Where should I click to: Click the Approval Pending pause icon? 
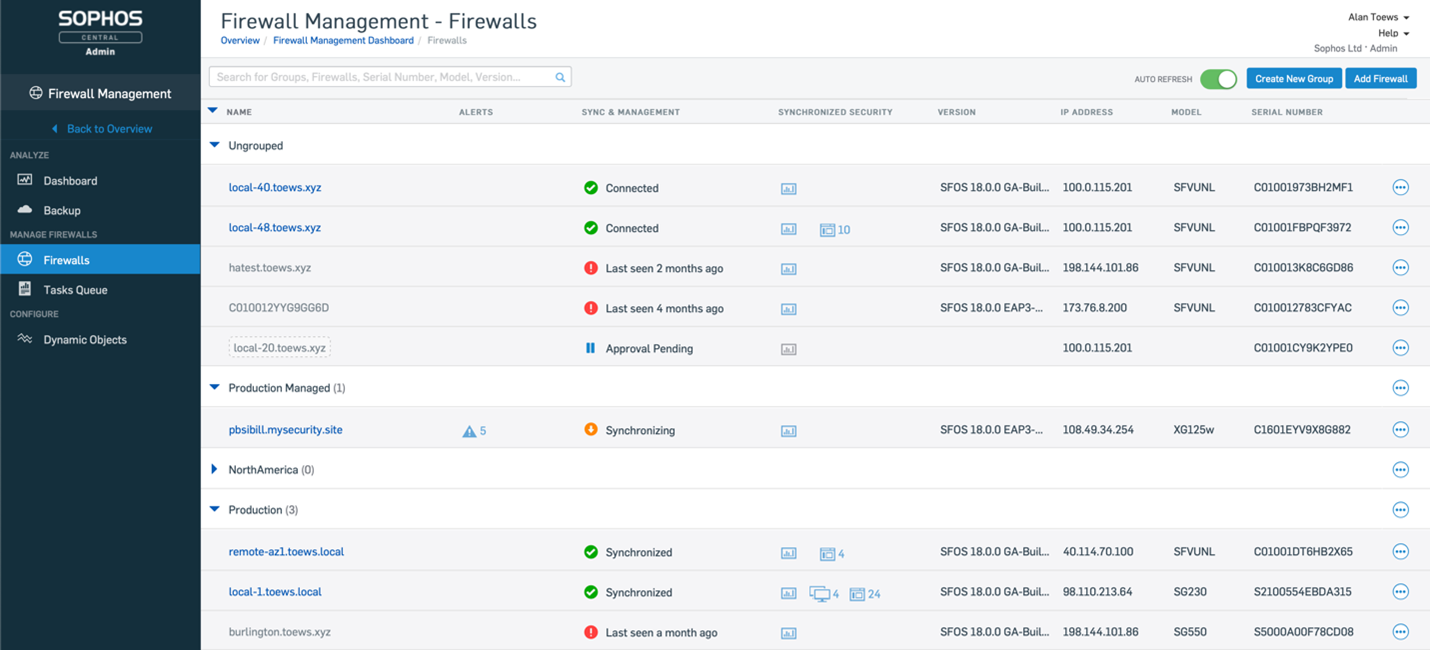pyautogui.click(x=590, y=348)
